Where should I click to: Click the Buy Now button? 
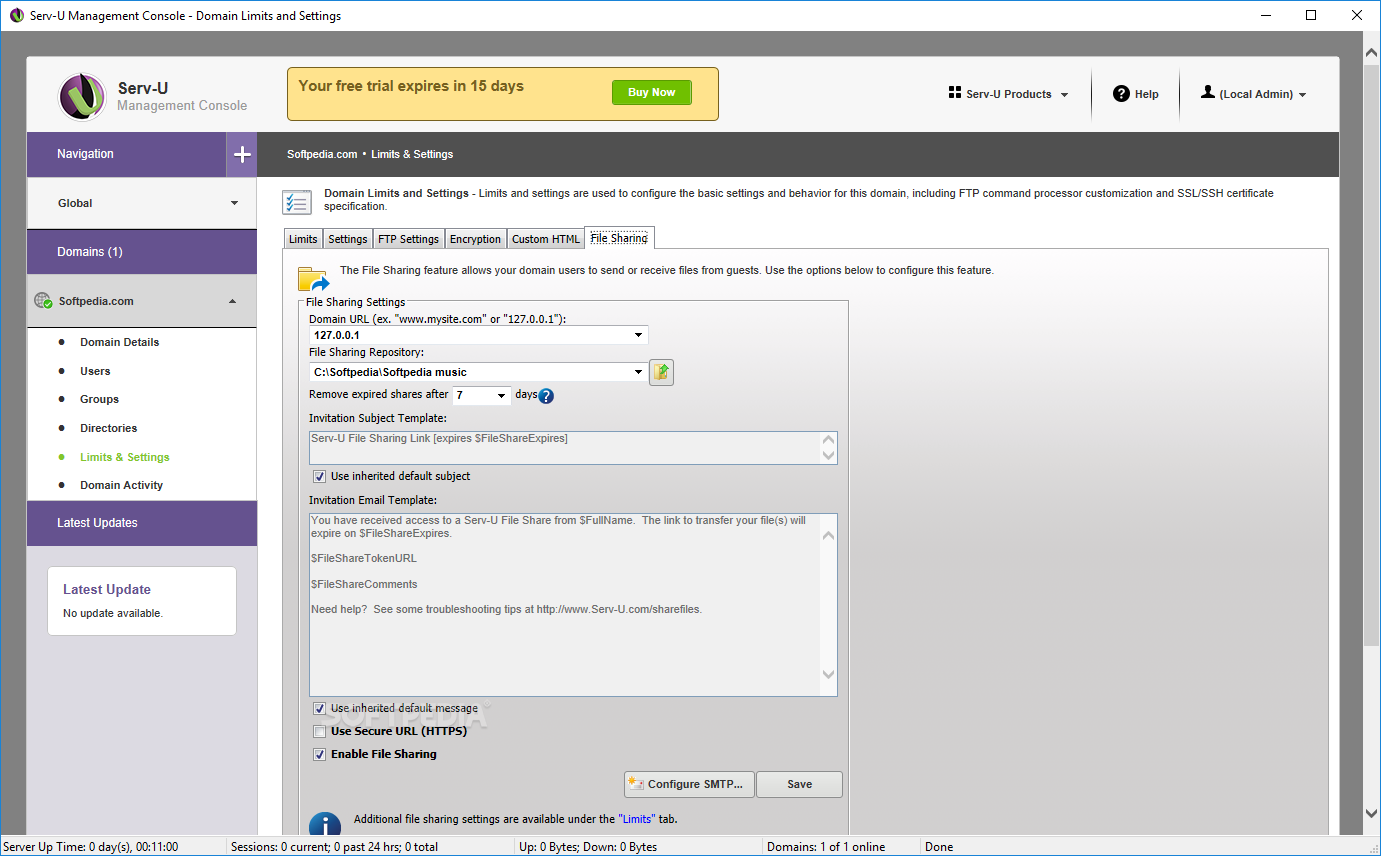coord(651,92)
